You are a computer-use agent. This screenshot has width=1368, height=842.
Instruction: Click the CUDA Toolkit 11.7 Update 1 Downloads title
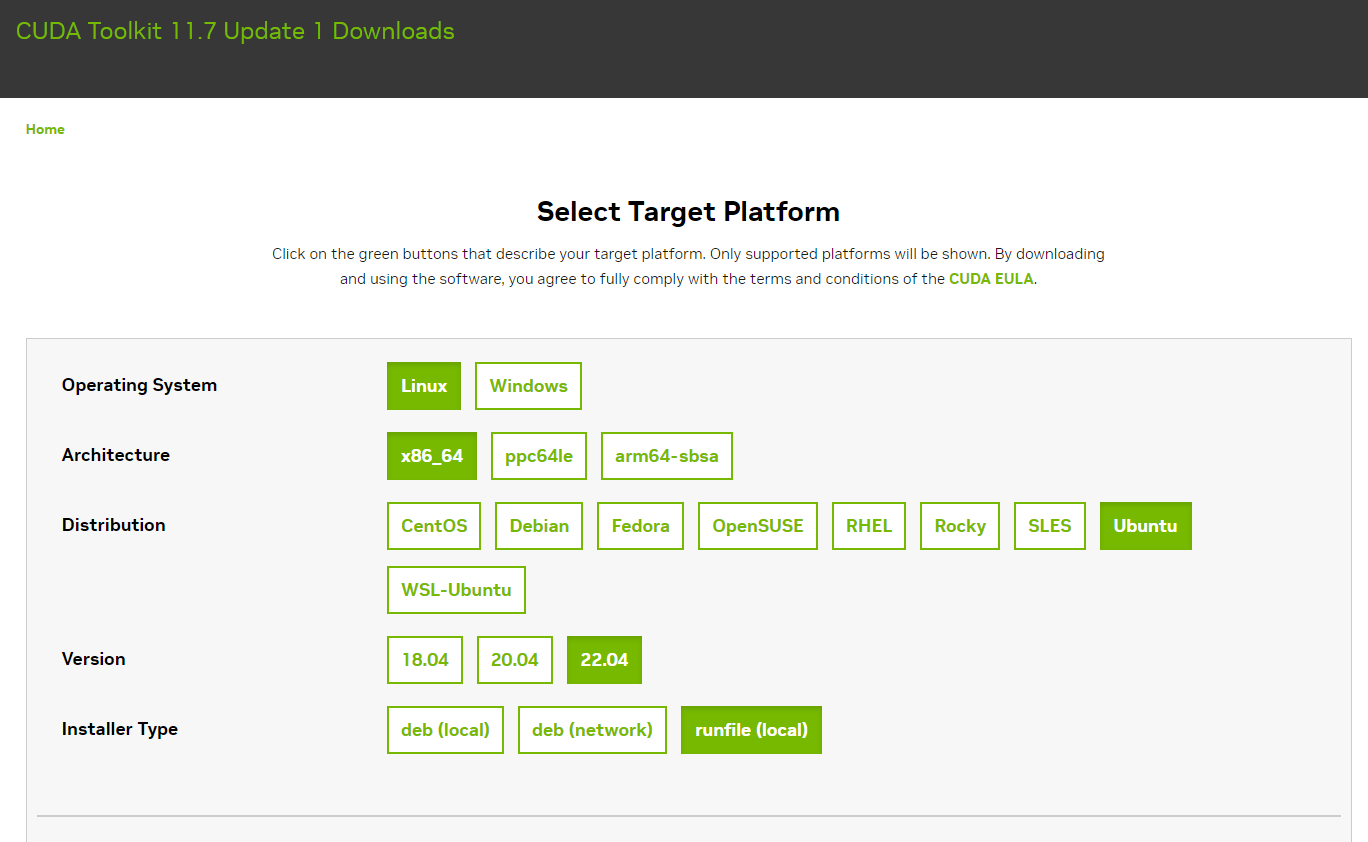coord(235,31)
